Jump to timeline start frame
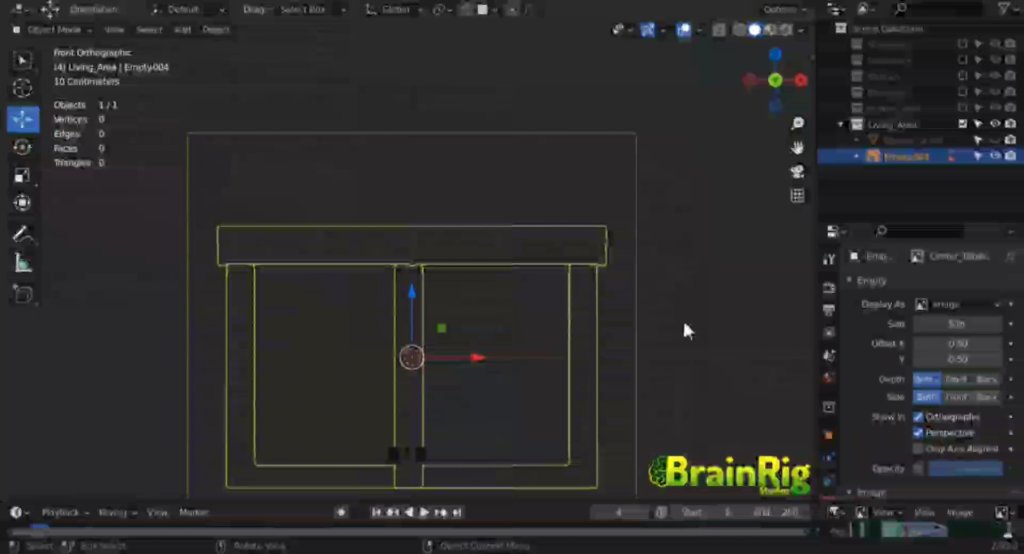 pyautogui.click(x=376, y=512)
